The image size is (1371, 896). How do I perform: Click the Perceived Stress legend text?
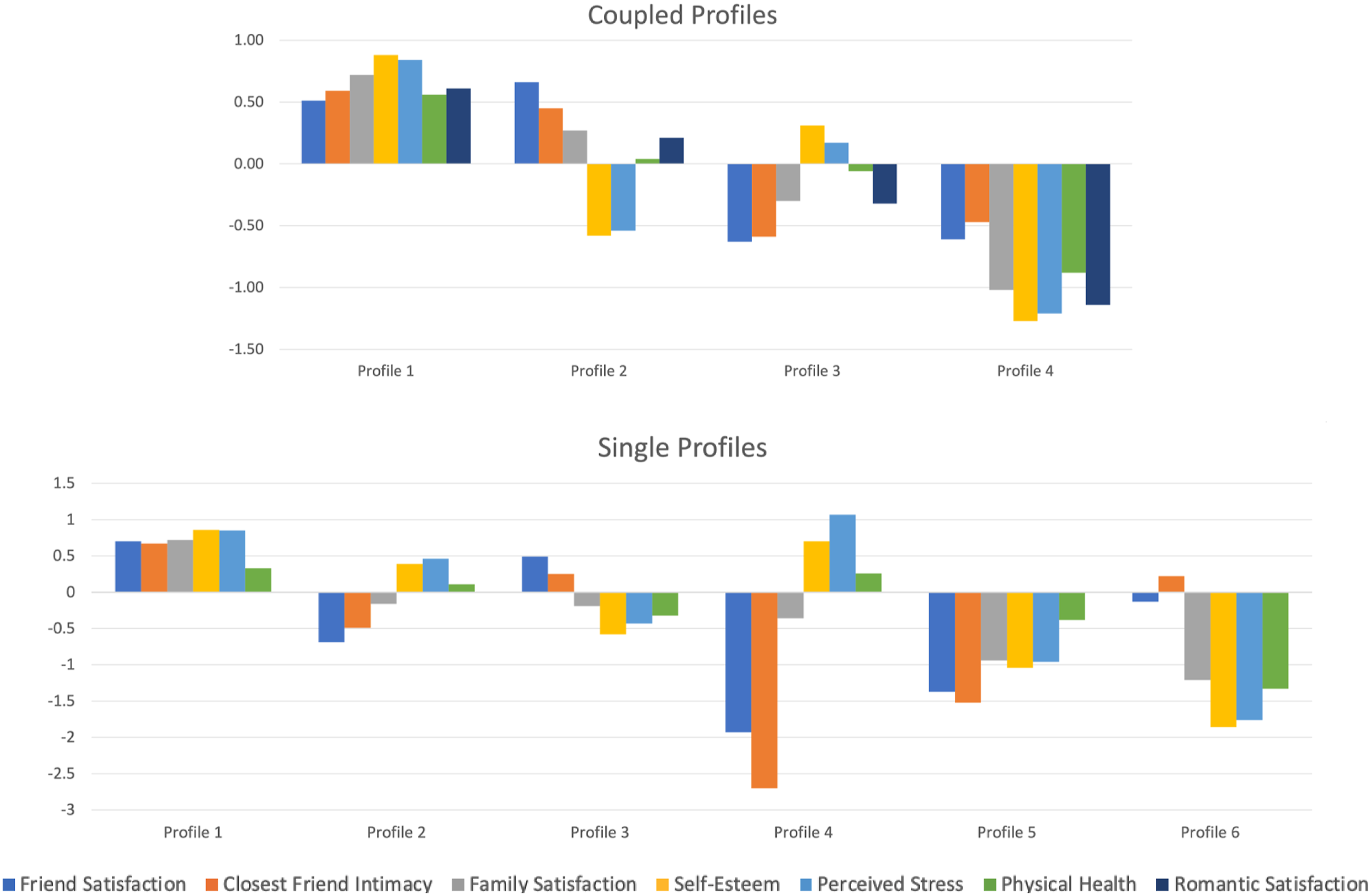click(x=890, y=884)
